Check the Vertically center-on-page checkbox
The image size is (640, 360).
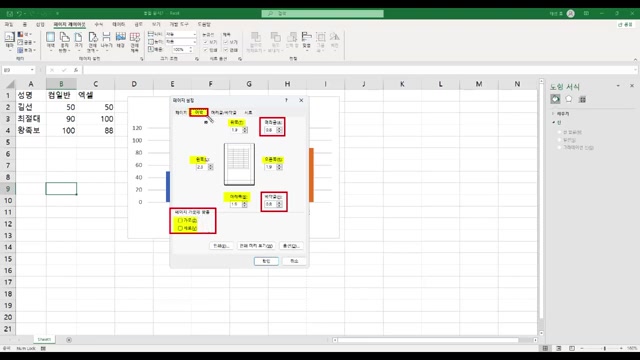(180, 228)
